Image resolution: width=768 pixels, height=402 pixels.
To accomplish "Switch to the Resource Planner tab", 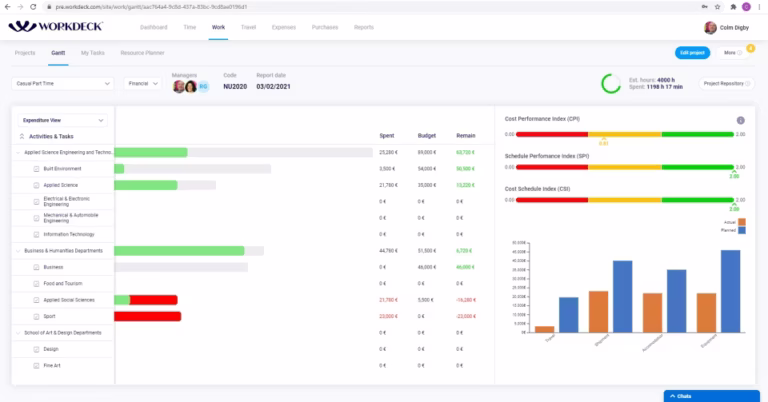I will pos(142,53).
